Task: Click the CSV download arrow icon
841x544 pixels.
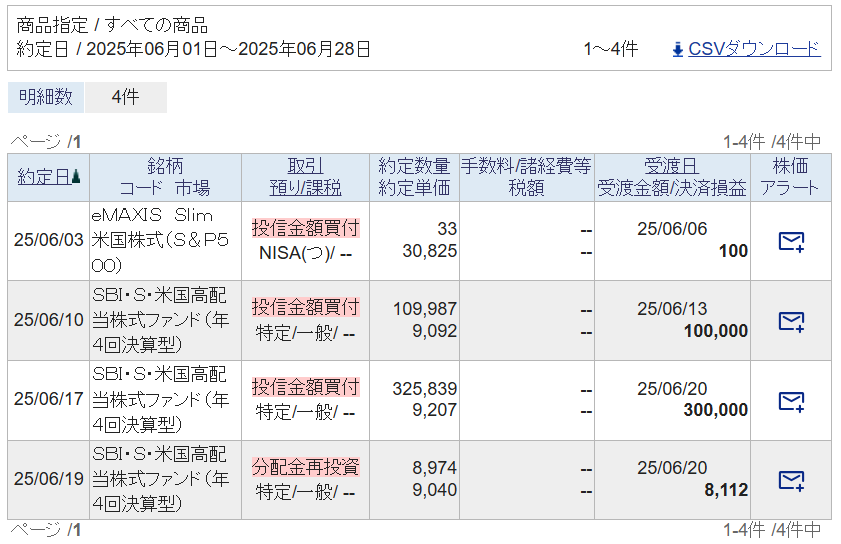Action: tap(677, 49)
